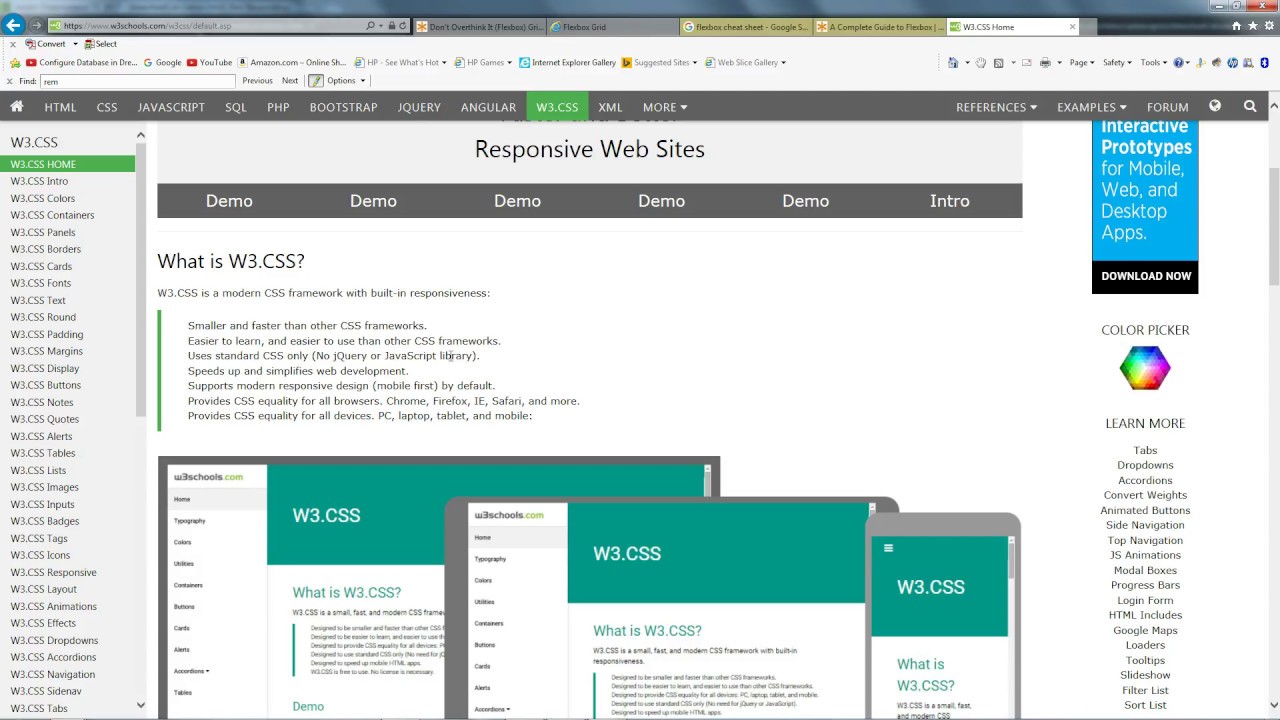
Task: Click the Select toolbar button
Action: [101, 44]
